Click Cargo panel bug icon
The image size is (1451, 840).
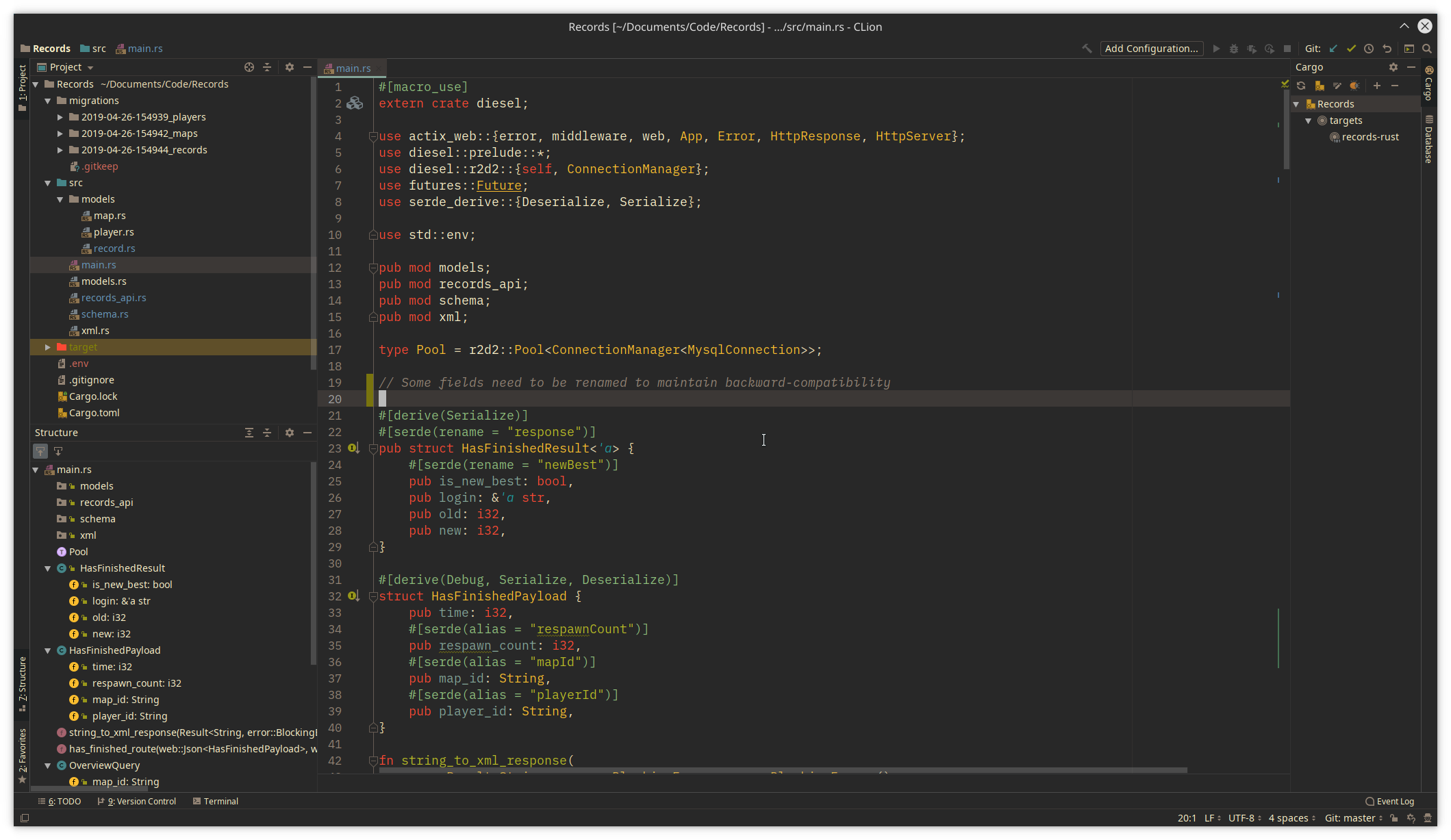(1354, 86)
